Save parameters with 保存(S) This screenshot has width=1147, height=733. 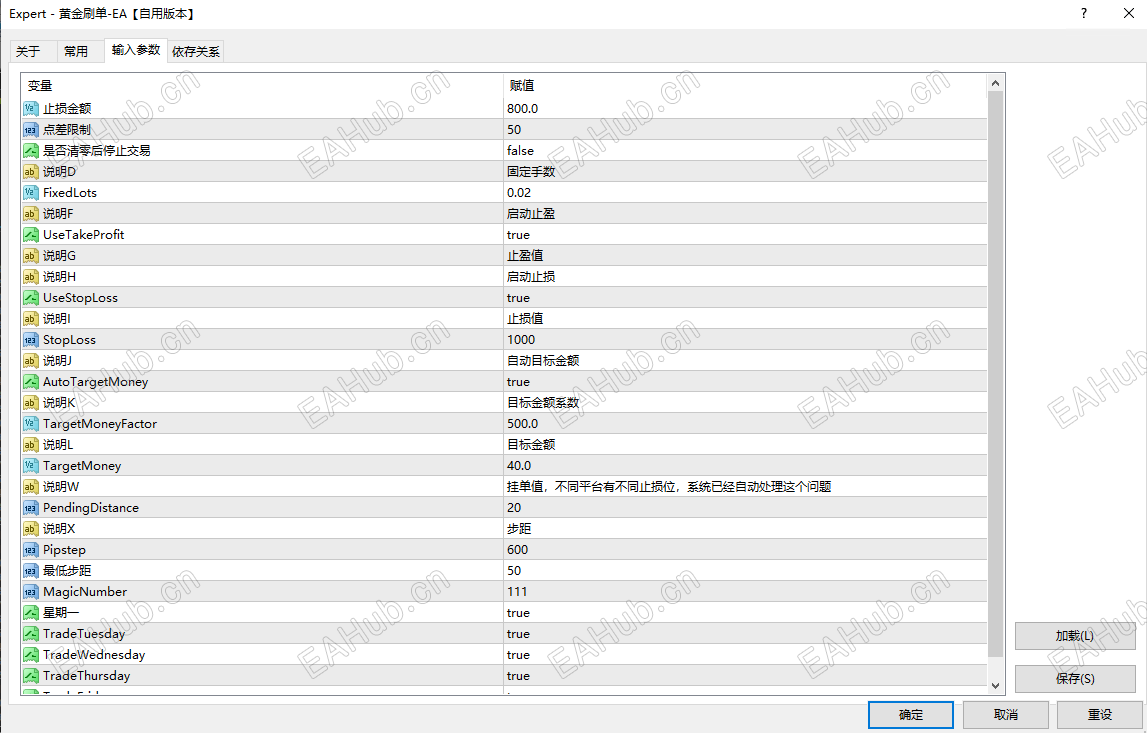1075,679
